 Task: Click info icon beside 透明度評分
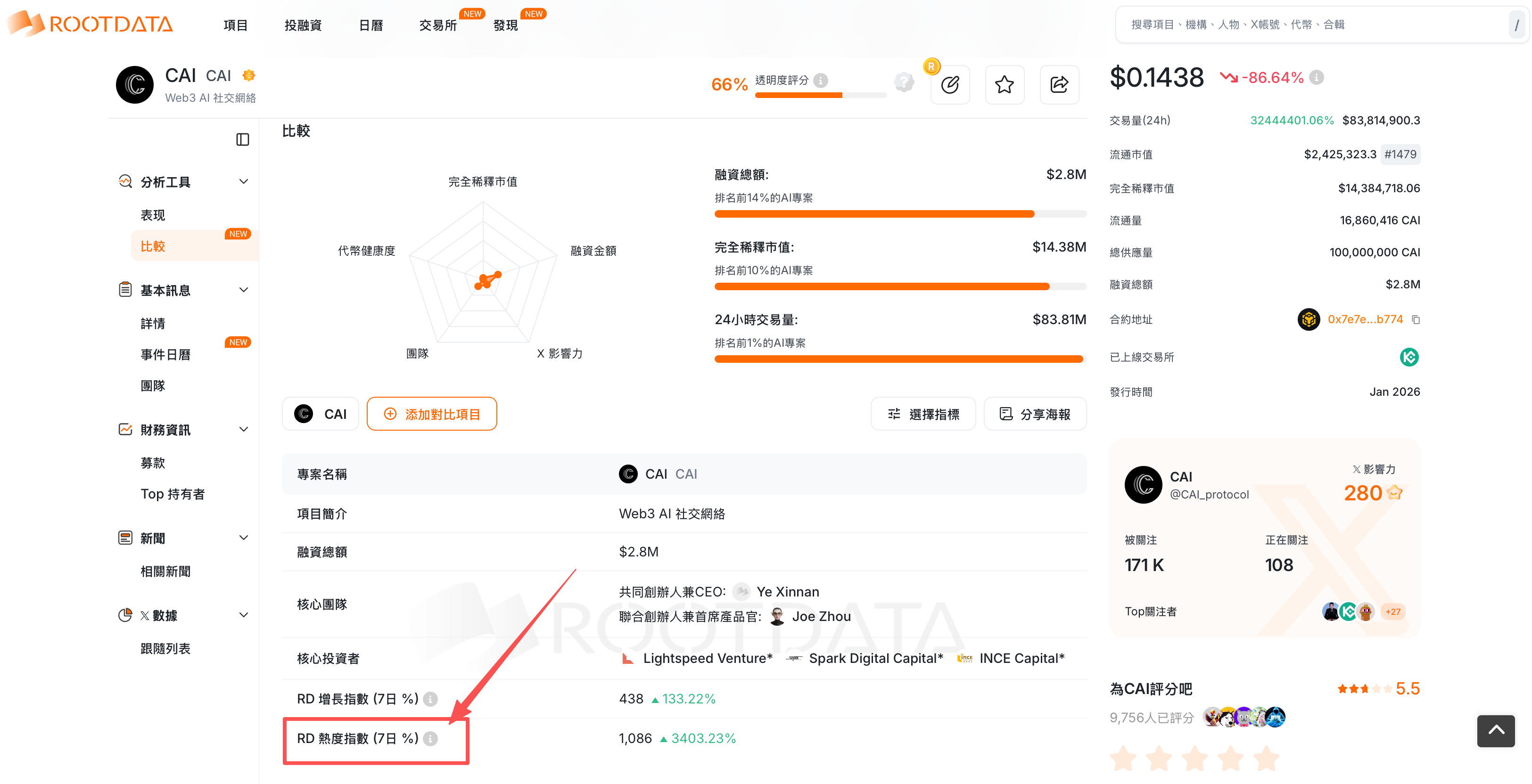click(821, 80)
